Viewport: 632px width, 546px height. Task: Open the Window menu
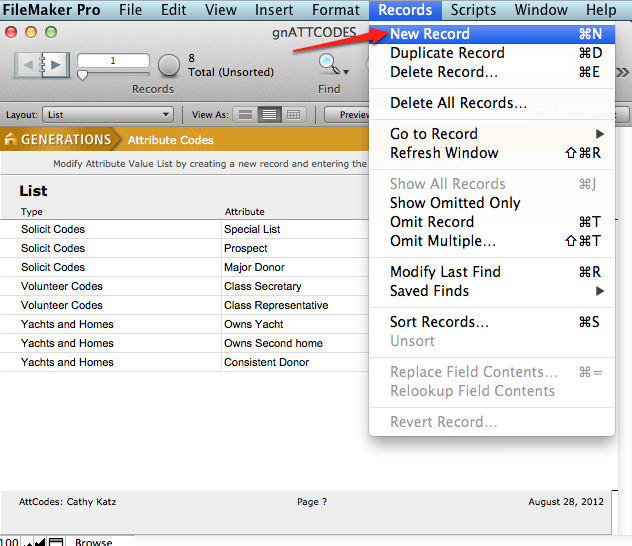pos(541,10)
